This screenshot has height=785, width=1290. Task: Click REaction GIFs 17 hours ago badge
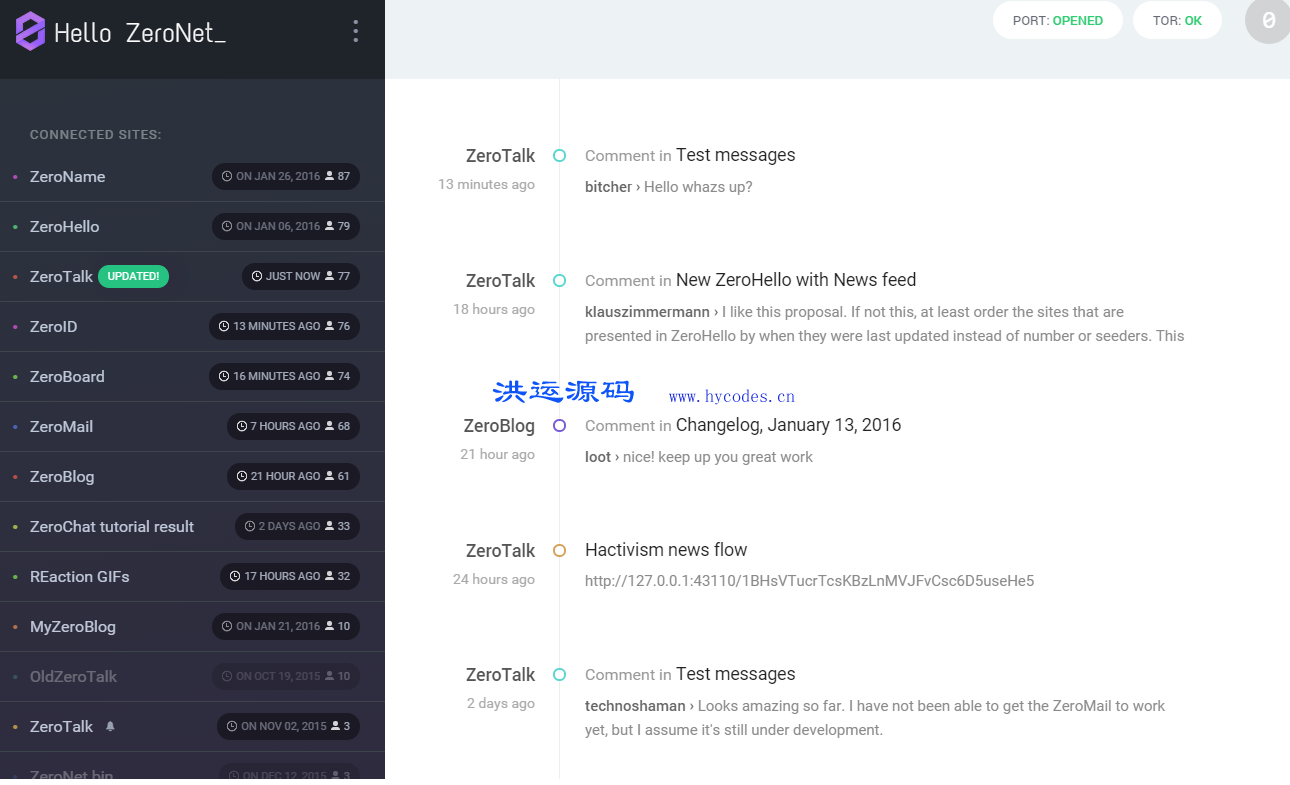click(290, 577)
